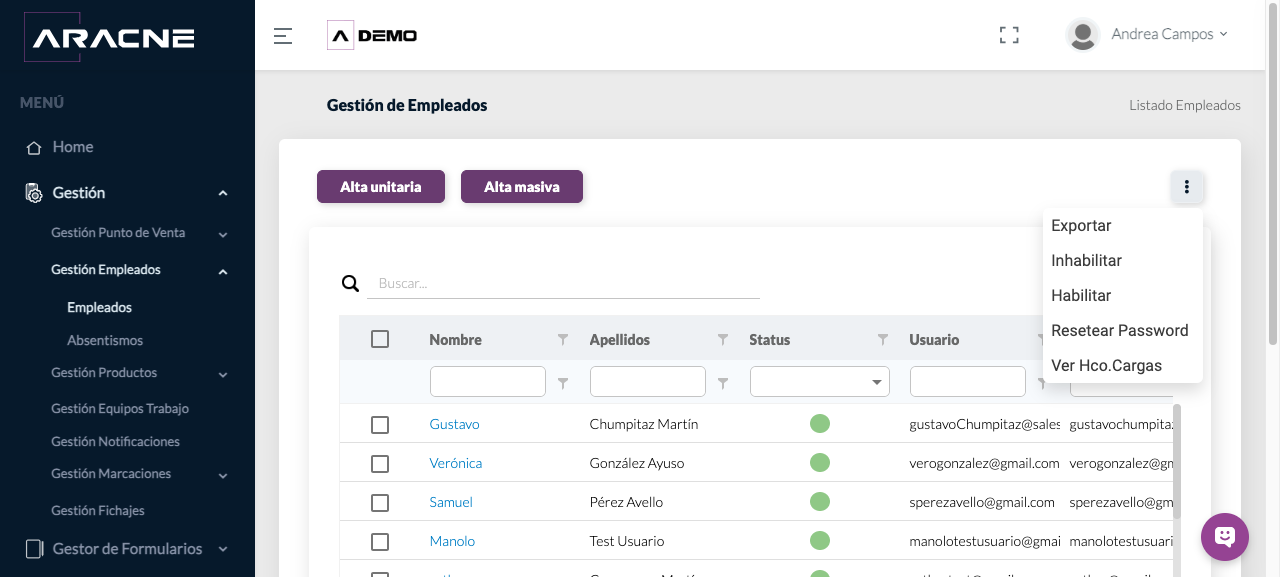Click the Apellidos column header filter icon
Image resolution: width=1280 pixels, height=577 pixels.
[723, 340]
